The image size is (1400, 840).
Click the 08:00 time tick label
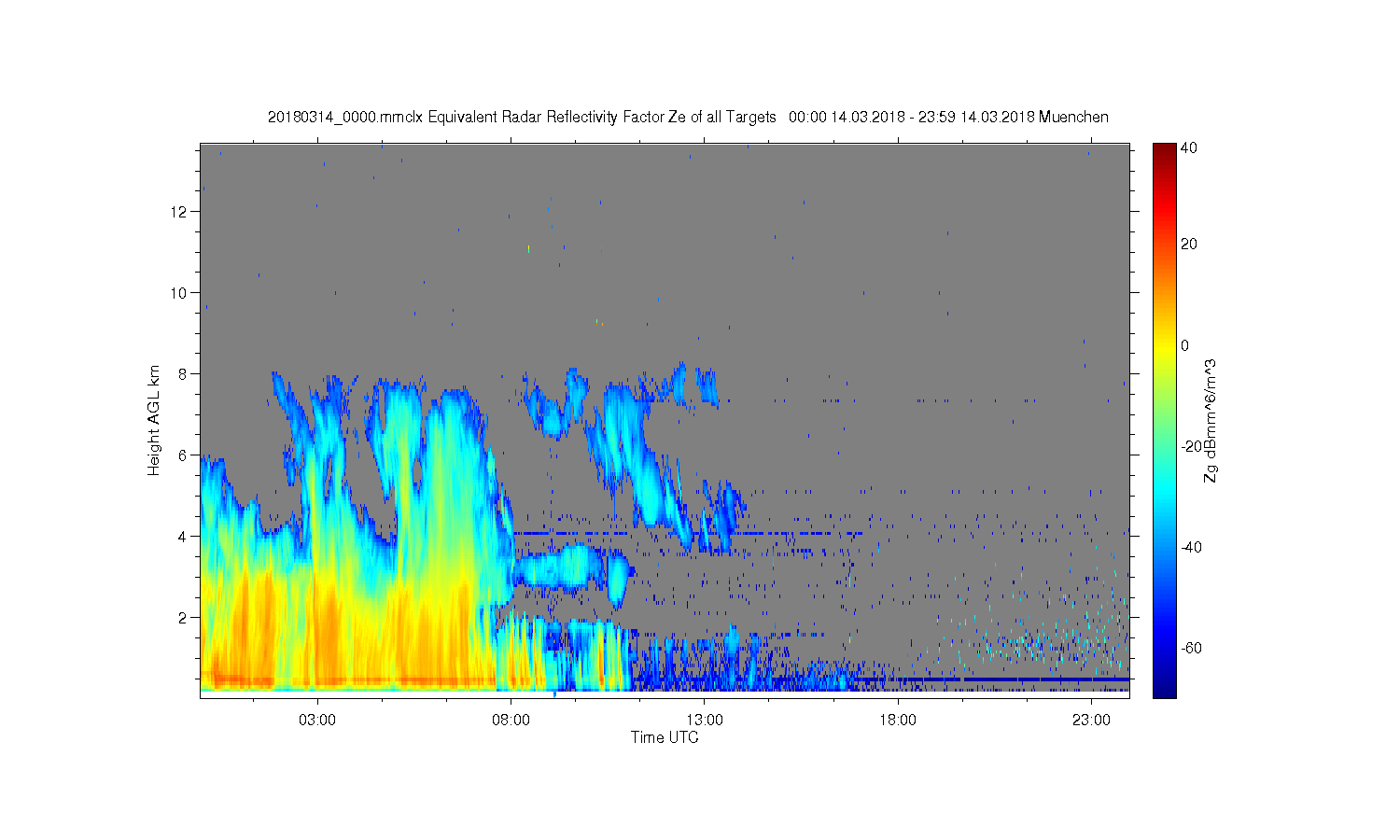pyautogui.click(x=511, y=721)
